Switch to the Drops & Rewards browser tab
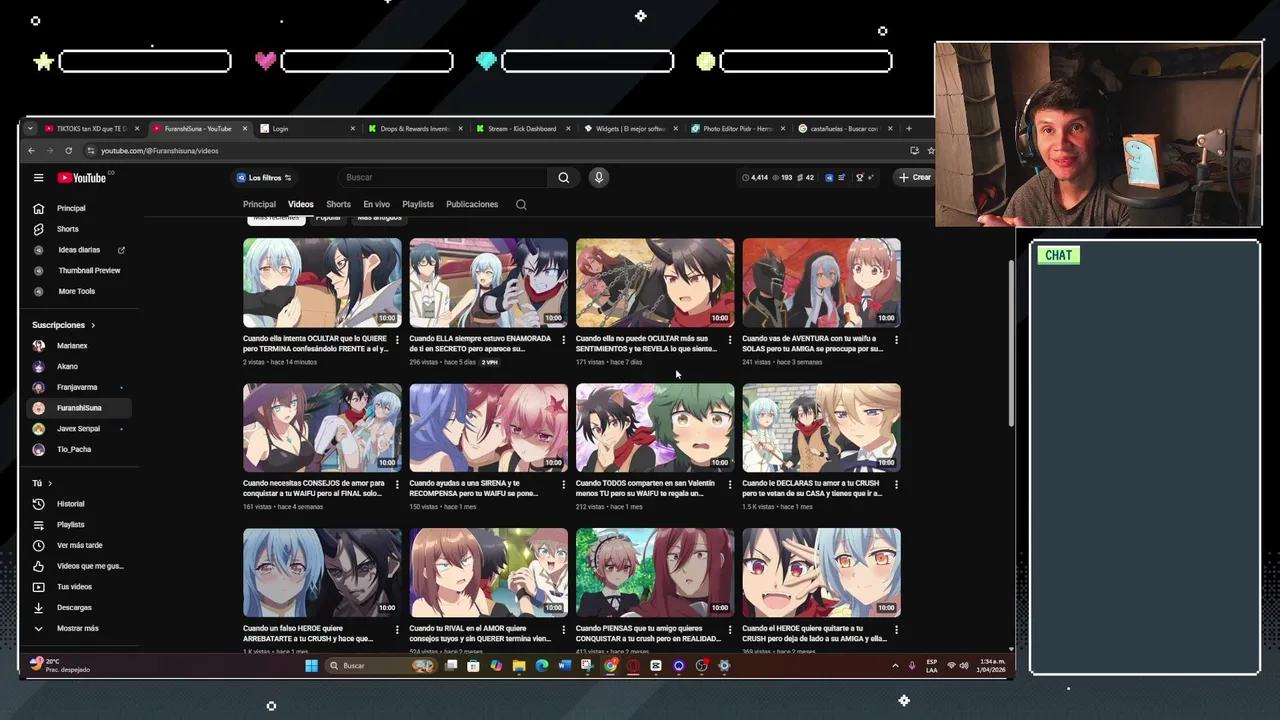This screenshot has width=1280, height=720. click(414, 128)
